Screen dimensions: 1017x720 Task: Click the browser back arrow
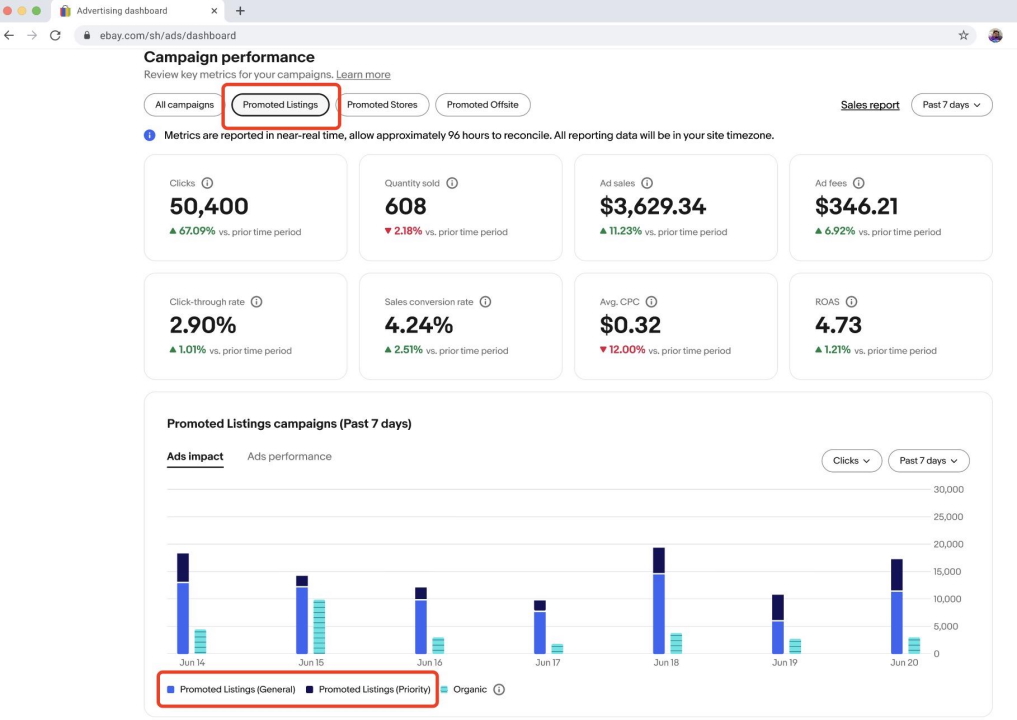(x=9, y=35)
